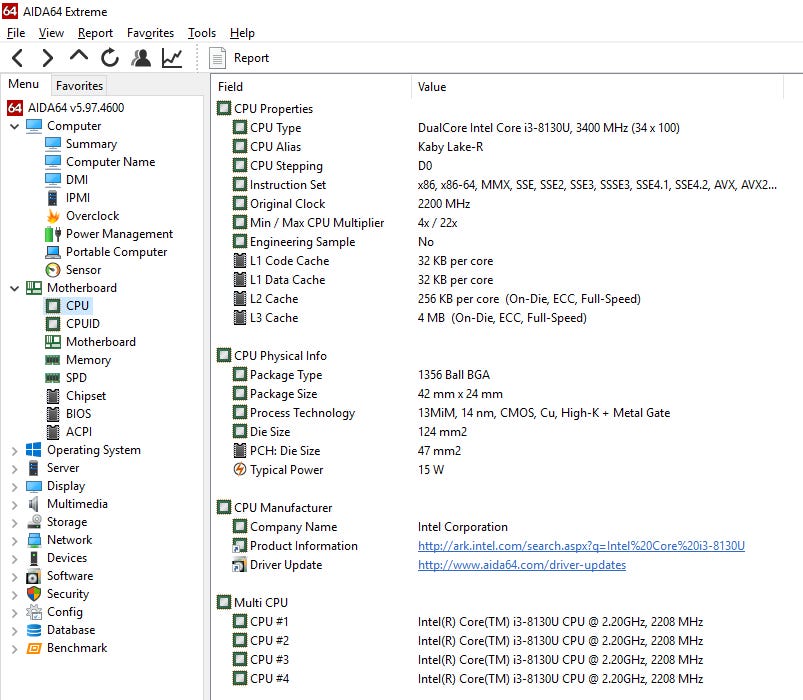Open the graph chart toolbar icon
803x700 pixels.
[172, 58]
